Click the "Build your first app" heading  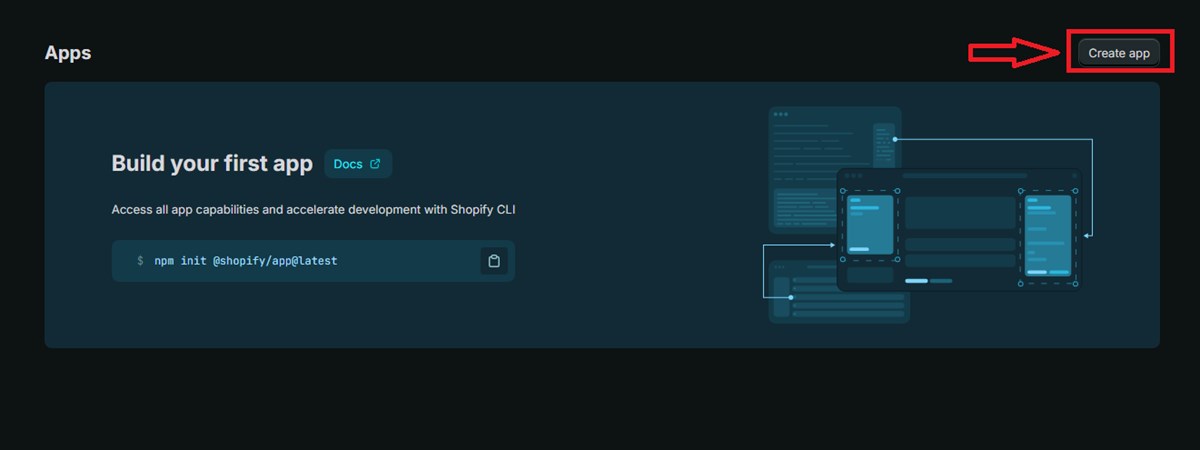(212, 164)
